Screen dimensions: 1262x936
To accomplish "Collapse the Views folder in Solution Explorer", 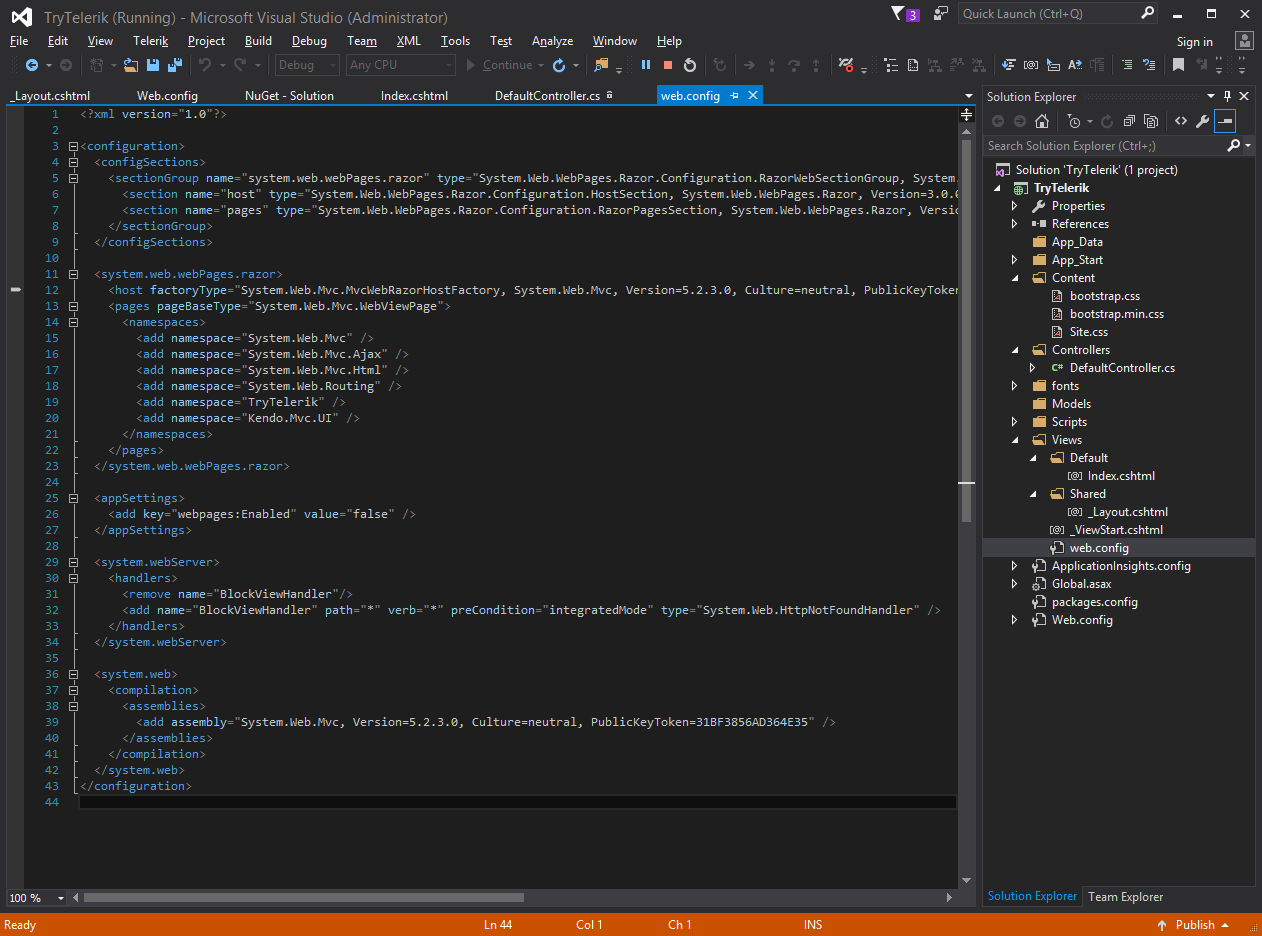I will click(x=1015, y=440).
